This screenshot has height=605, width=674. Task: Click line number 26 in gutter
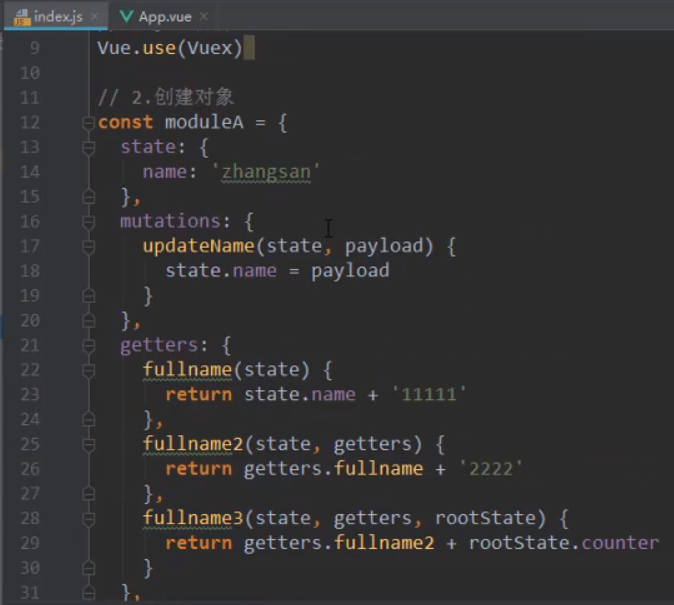(x=30, y=469)
